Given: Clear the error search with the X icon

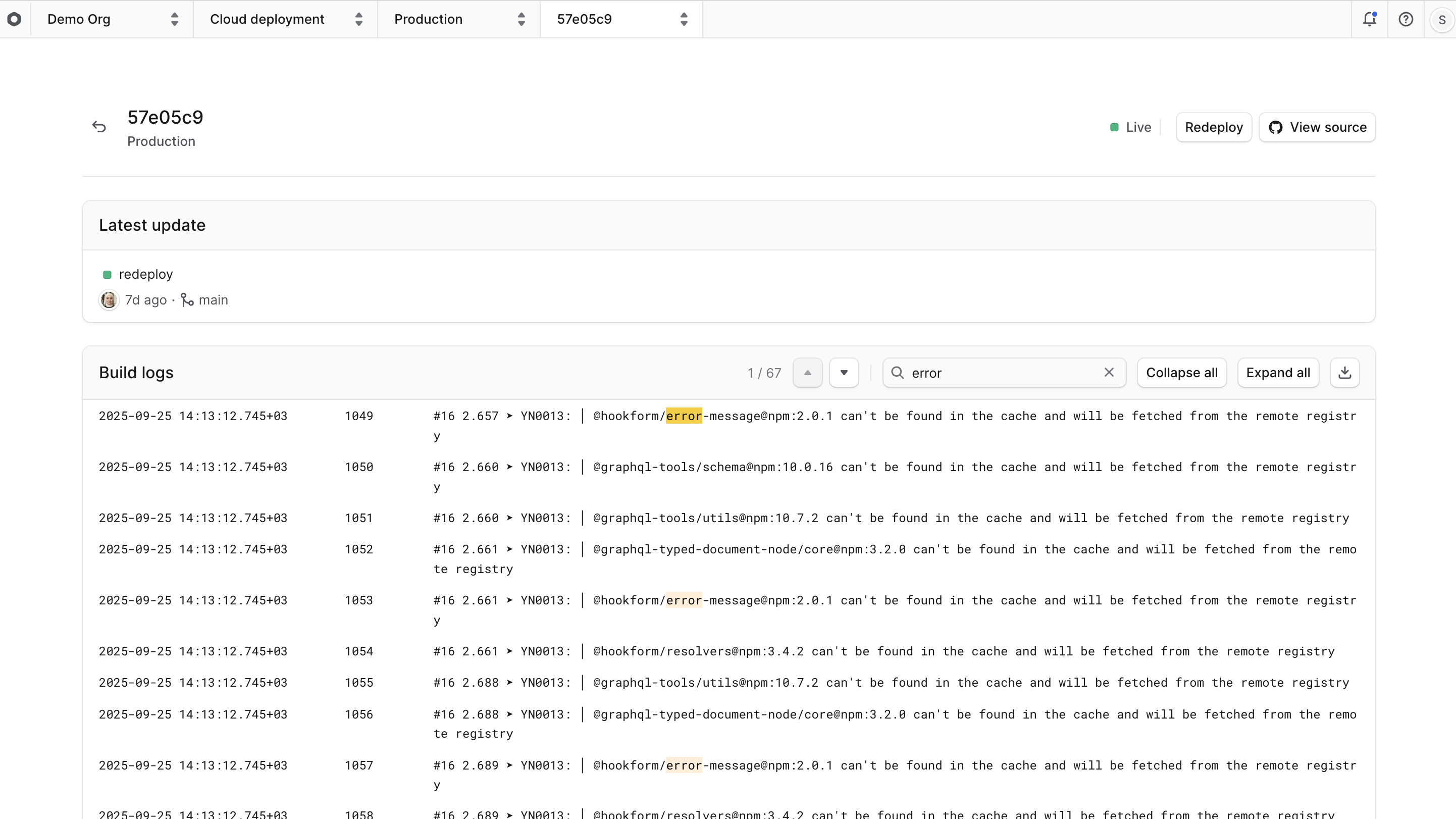Looking at the screenshot, I should coord(1109,373).
